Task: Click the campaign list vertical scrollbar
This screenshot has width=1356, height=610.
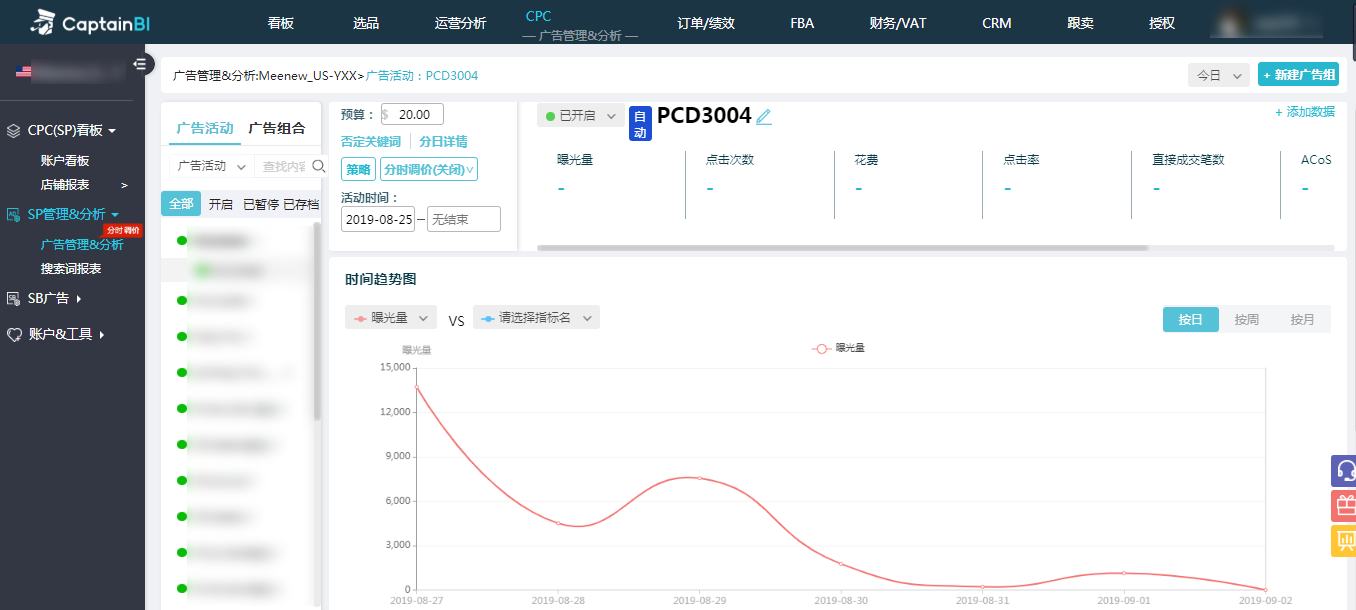Action: 318,320
